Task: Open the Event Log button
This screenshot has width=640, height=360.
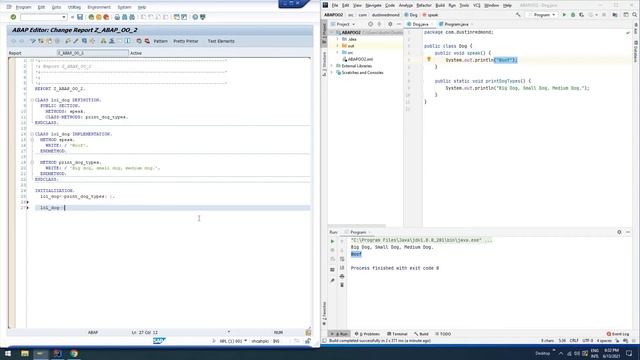Action: [618, 334]
